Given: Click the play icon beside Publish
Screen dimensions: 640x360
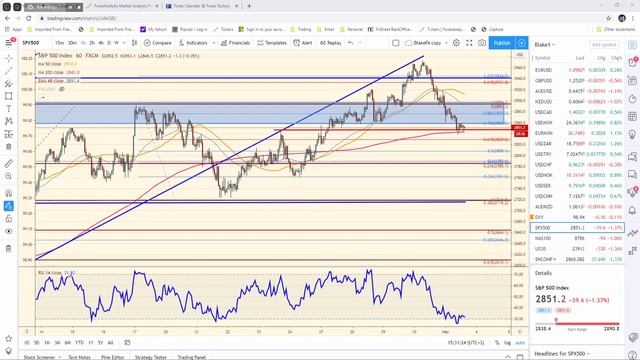Looking at the screenshot, I should 522,43.
